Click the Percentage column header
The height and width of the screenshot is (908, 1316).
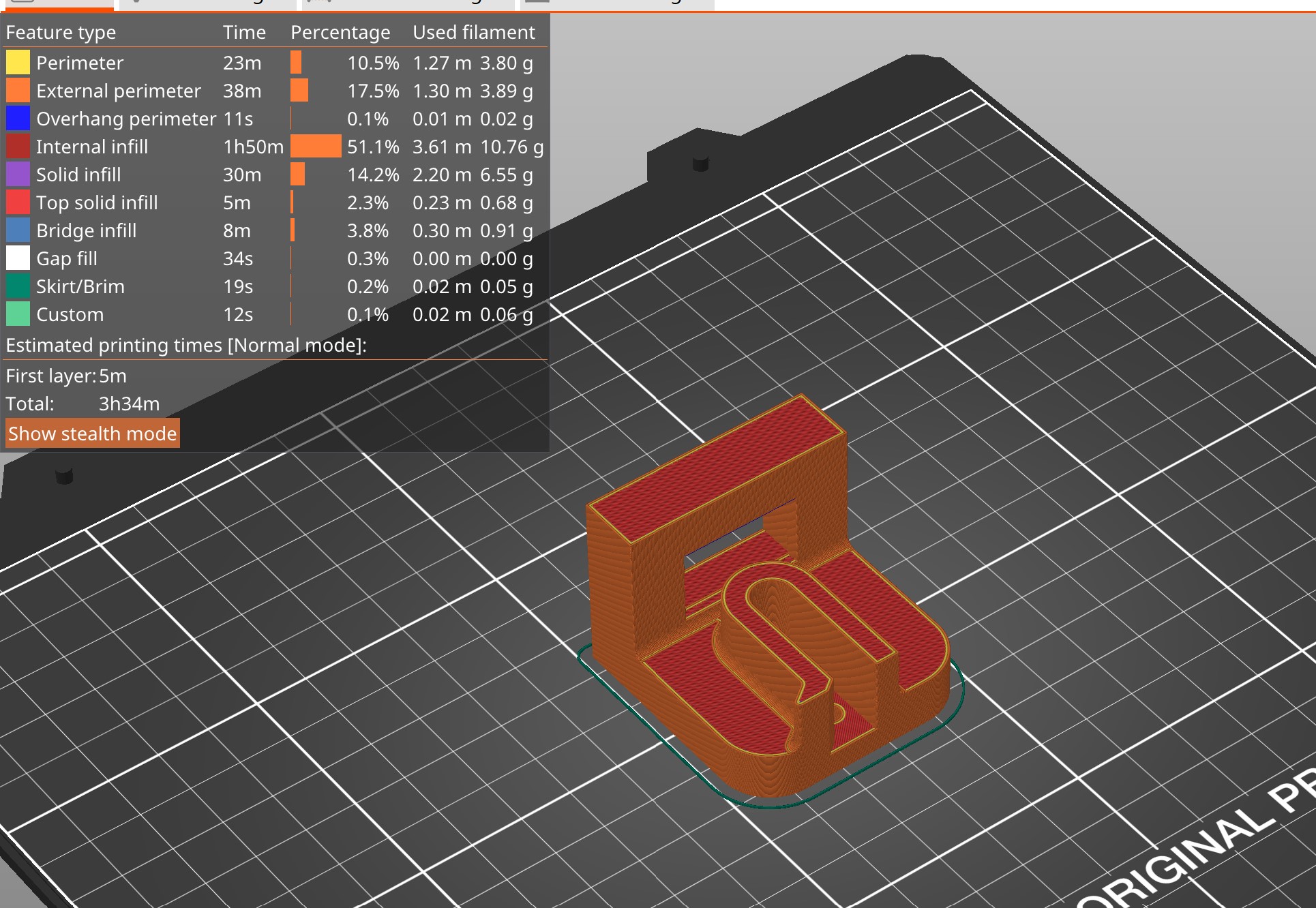[x=340, y=32]
